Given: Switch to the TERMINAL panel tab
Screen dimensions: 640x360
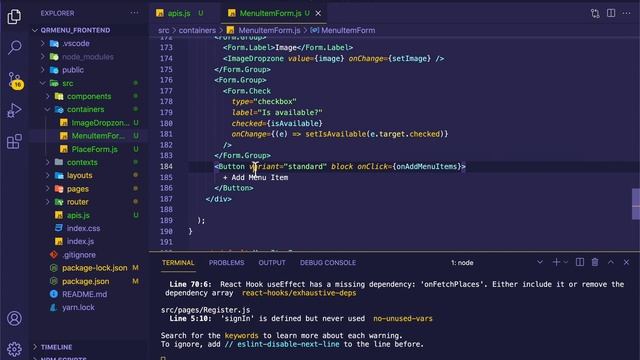Looking at the screenshot, I should point(178,263).
